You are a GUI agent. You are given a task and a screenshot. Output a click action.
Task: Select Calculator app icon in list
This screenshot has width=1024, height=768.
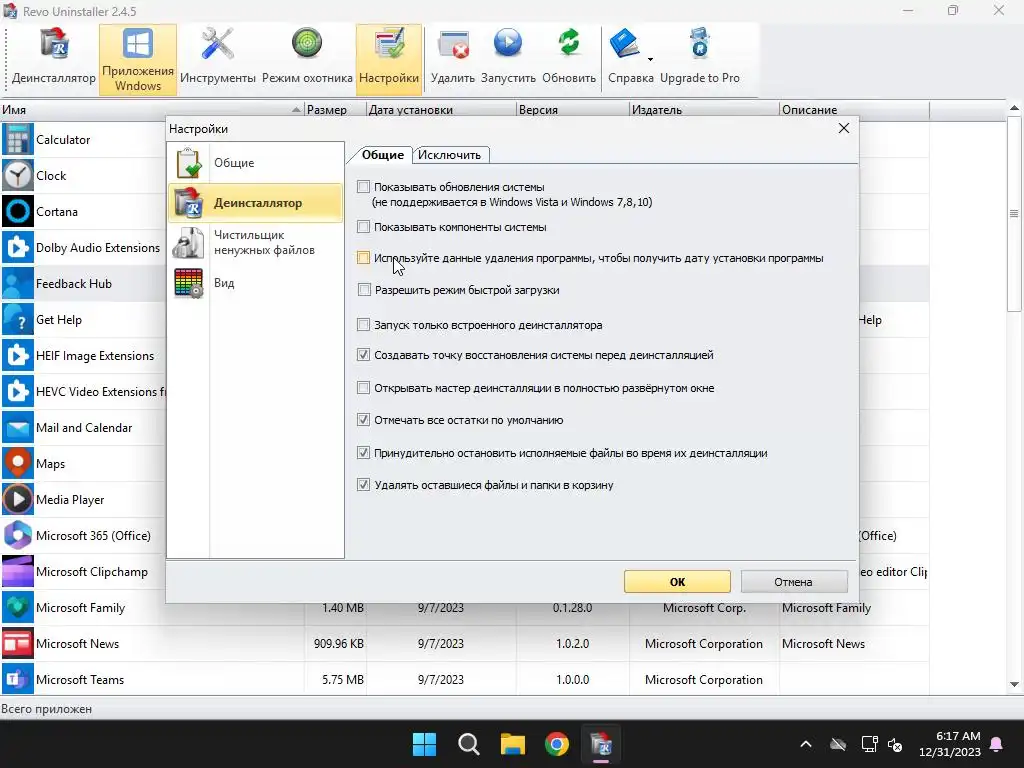(18, 140)
